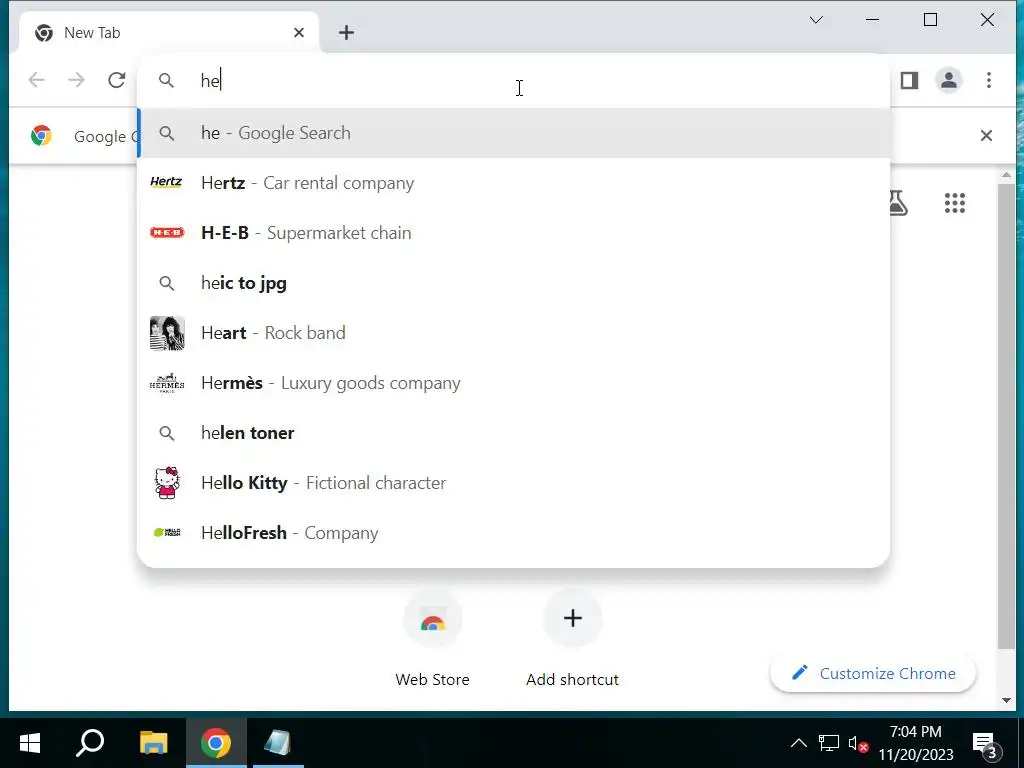This screenshot has width=1024, height=768.
Task: Dismiss the Google Chrome infobar with X
Action: [986, 136]
